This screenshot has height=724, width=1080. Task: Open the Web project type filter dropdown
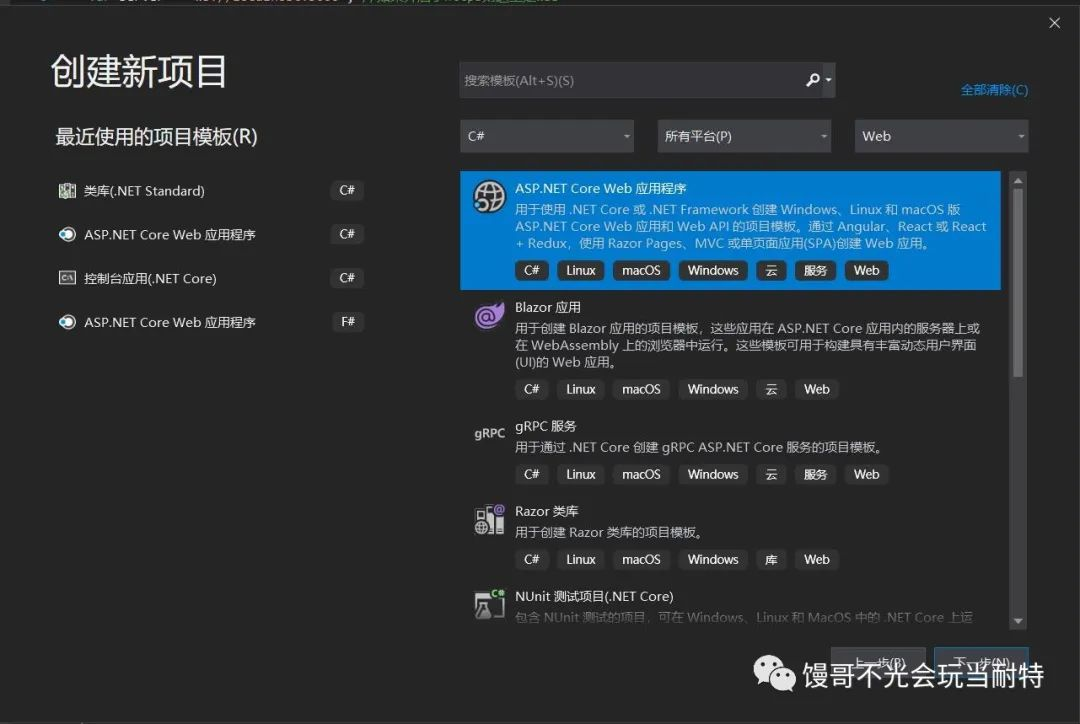[941, 136]
